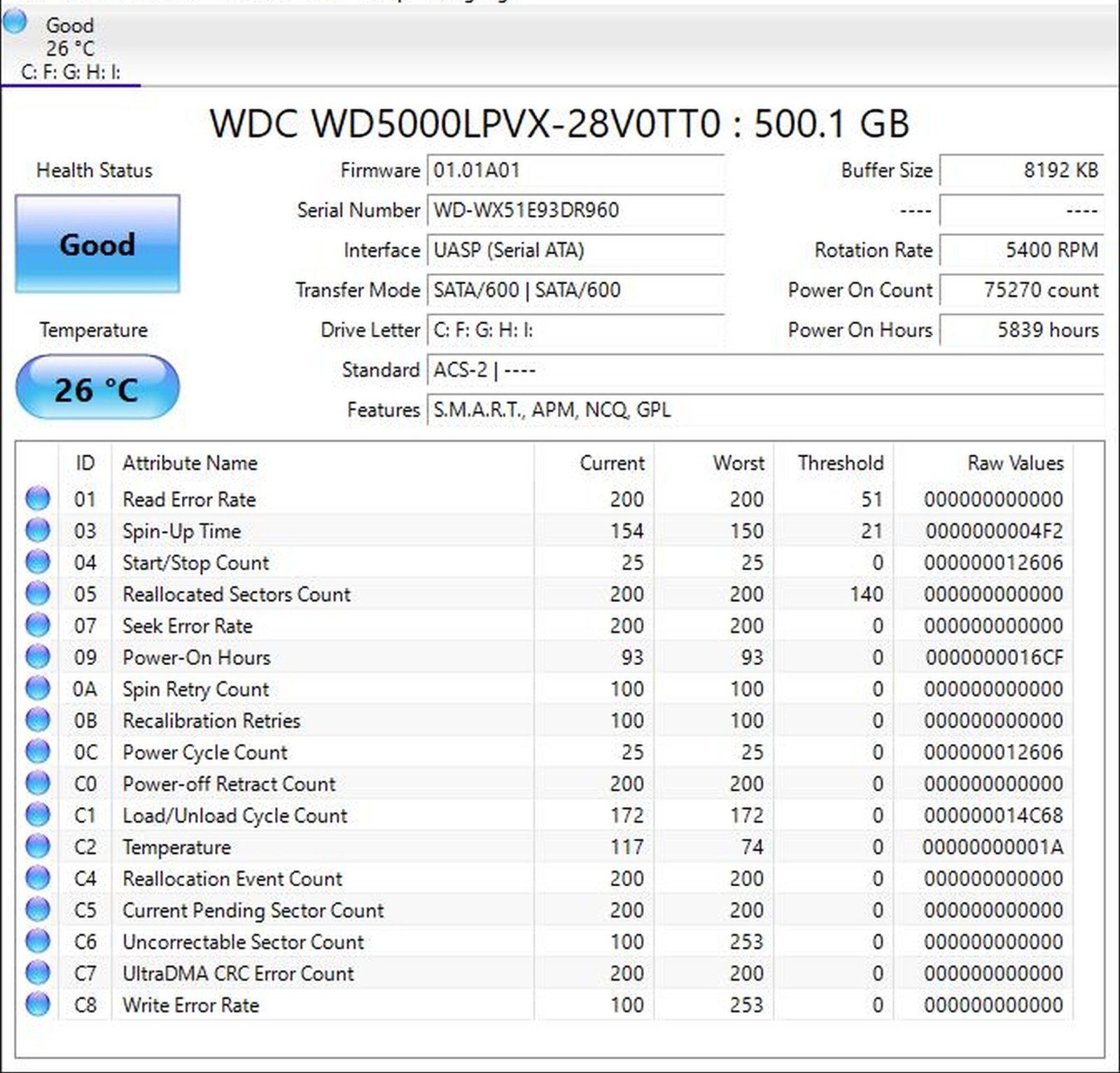The image size is (1120, 1073).
Task: Click status icon for Write Error Rate
Action: (38, 1004)
